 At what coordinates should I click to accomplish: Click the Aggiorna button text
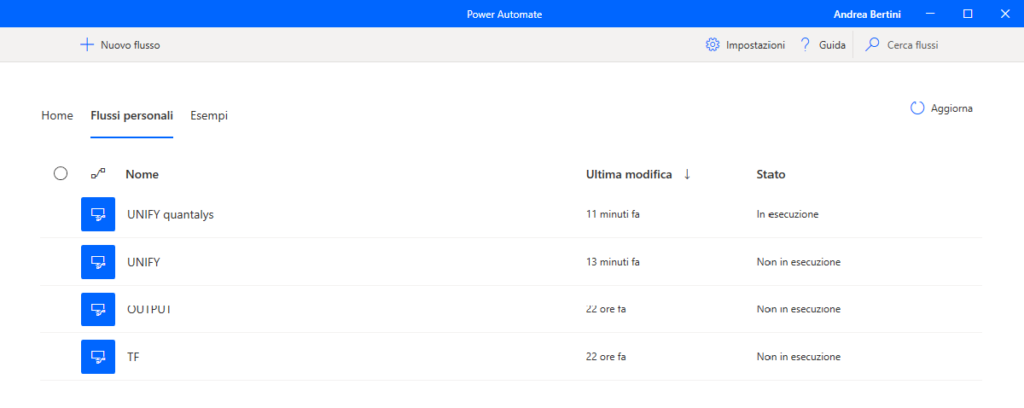(952, 108)
